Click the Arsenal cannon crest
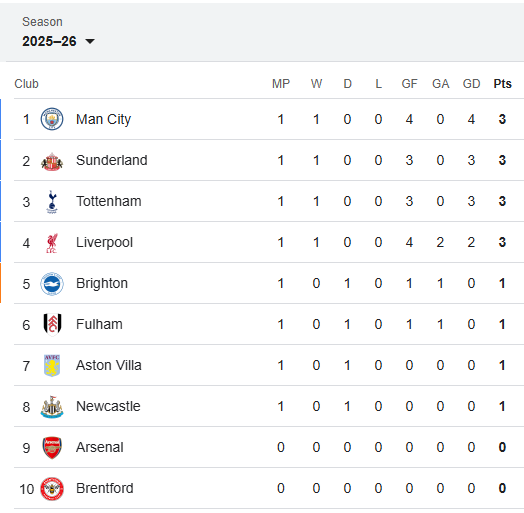The width and height of the screenshot is (524, 513). click(x=52, y=447)
